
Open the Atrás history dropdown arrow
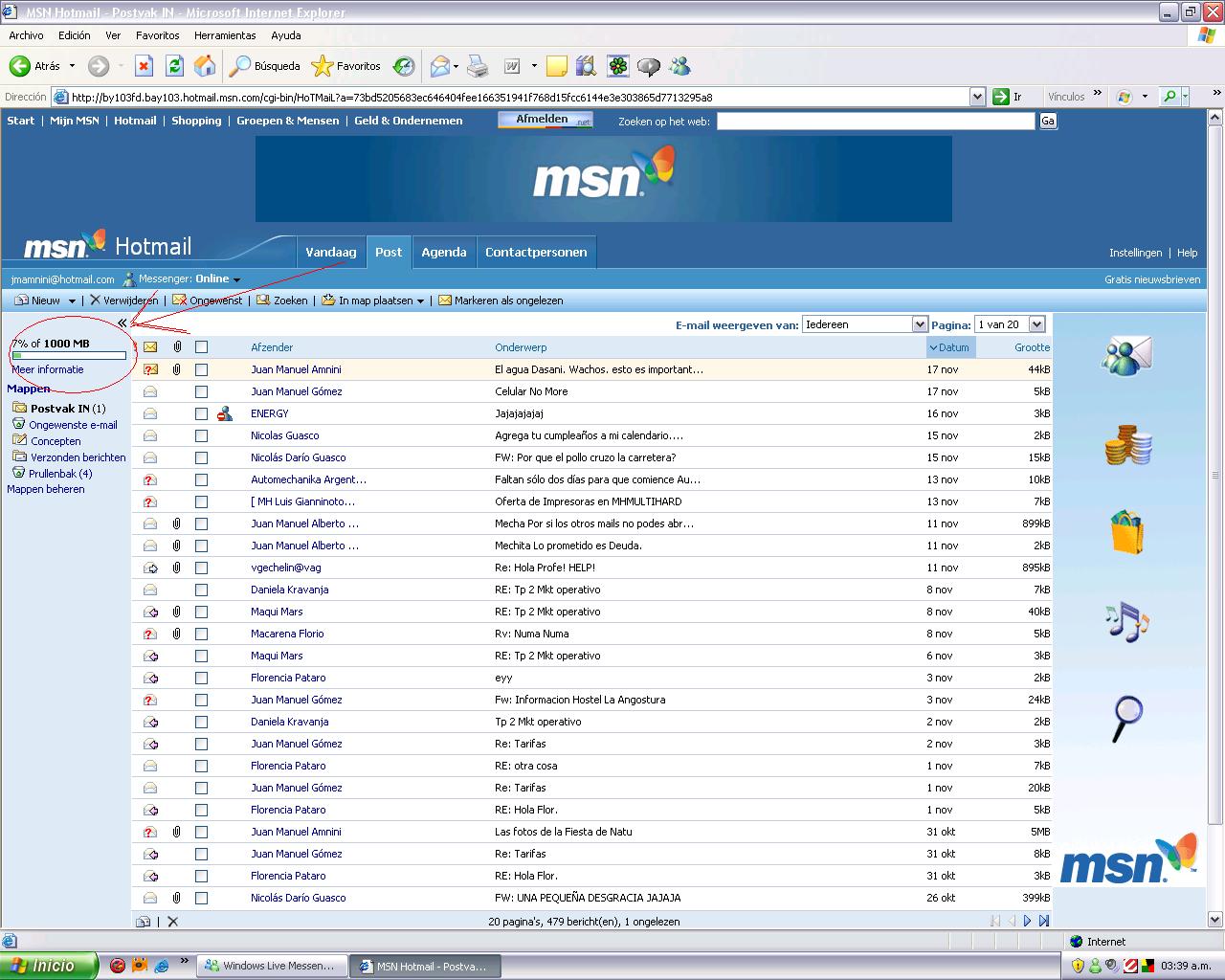pyautogui.click(x=72, y=66)
